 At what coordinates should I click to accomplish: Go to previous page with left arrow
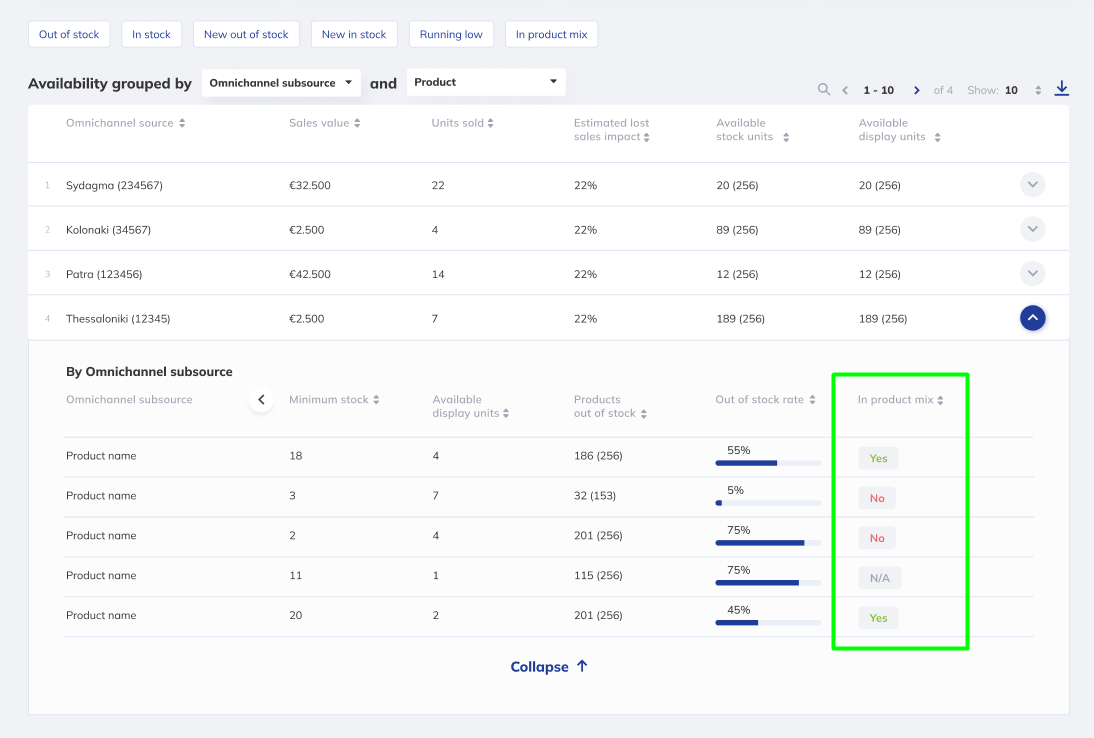[x=845, y=90]
